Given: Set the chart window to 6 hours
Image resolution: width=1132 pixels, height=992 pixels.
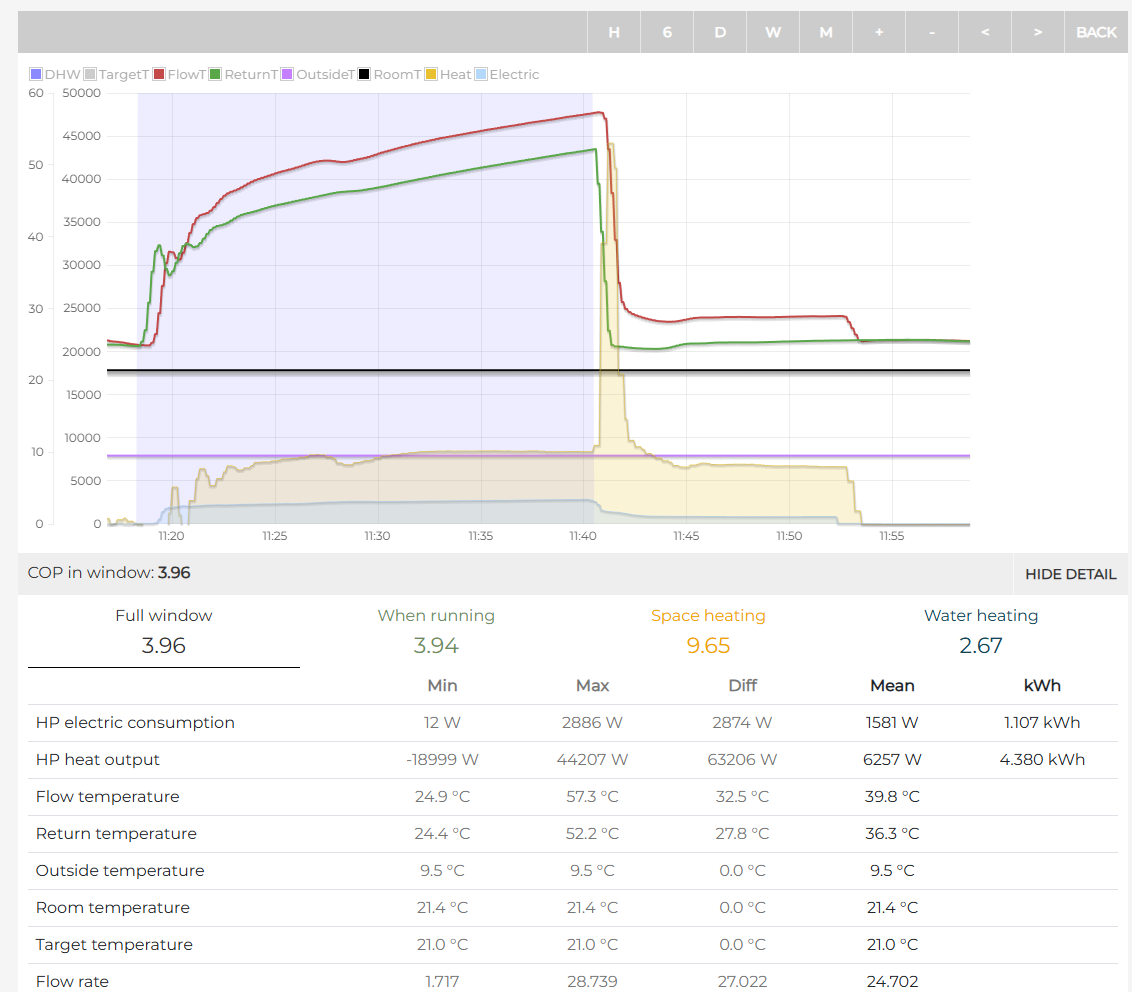Looking at the screenshot, I should [667, 32].
